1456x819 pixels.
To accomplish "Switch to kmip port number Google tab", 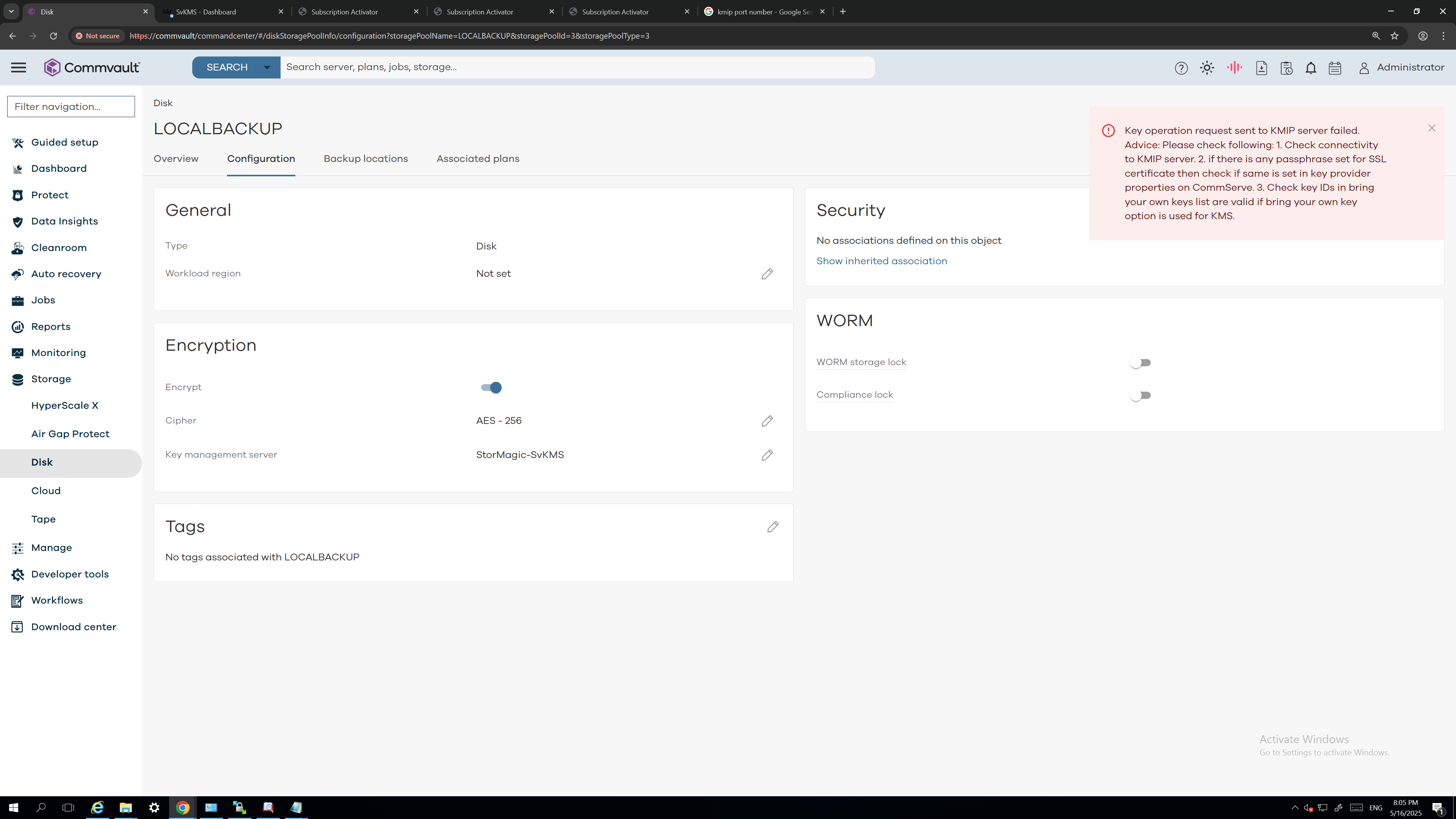I will (x=765, y=11).
